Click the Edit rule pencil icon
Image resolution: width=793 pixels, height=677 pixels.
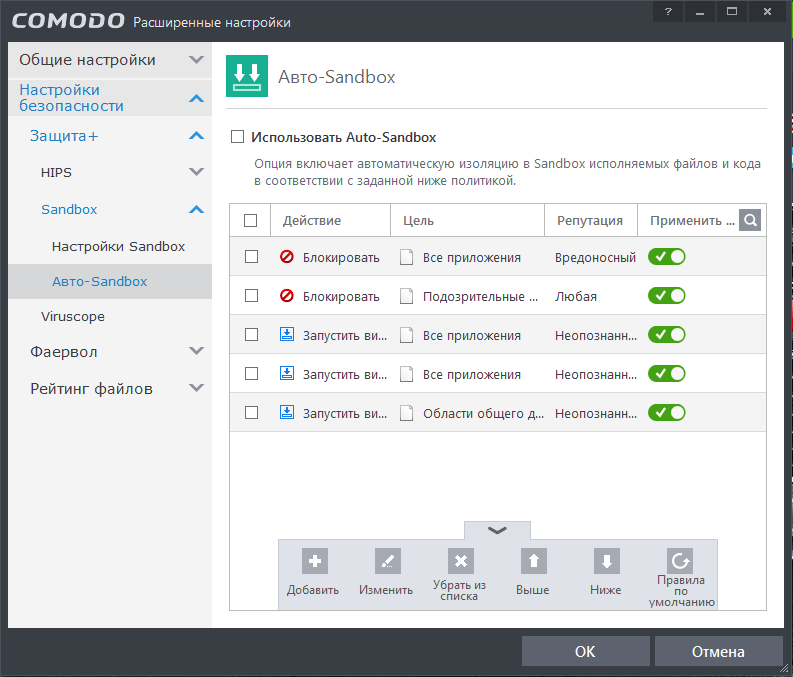click(x=387, y=561)
